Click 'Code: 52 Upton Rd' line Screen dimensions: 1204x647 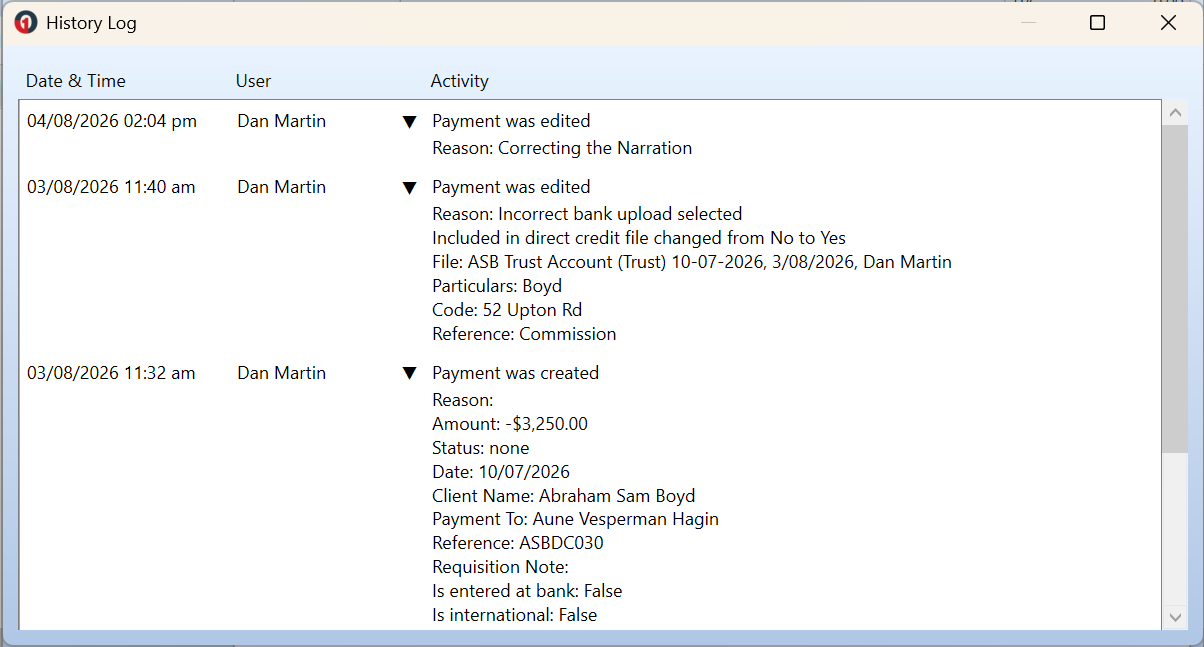507,310
